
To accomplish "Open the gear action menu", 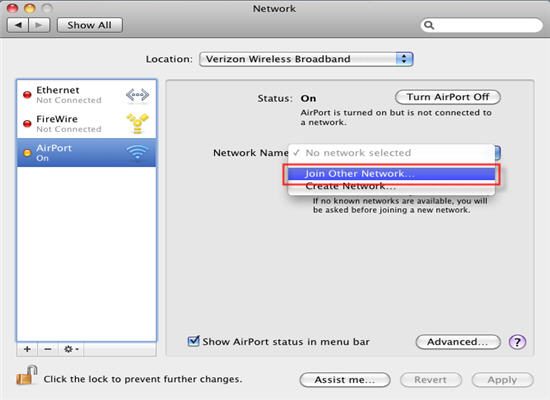I will [71, 349].
